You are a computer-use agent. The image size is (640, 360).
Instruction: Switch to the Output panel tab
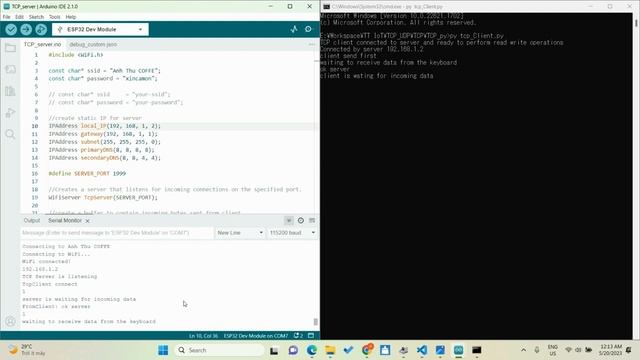pyautogui.click(x=32, y=220)
